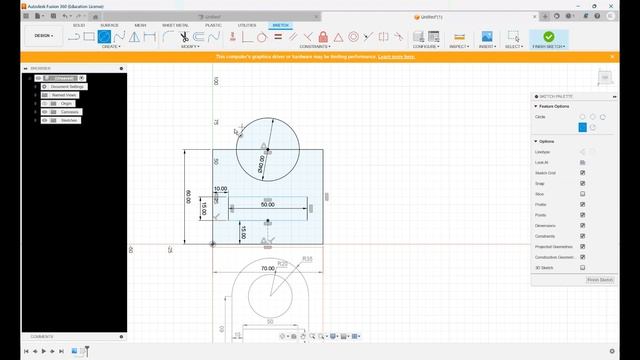Click the Look At icon in palette
The image size is (640, 360).
[x=582, y=162]
